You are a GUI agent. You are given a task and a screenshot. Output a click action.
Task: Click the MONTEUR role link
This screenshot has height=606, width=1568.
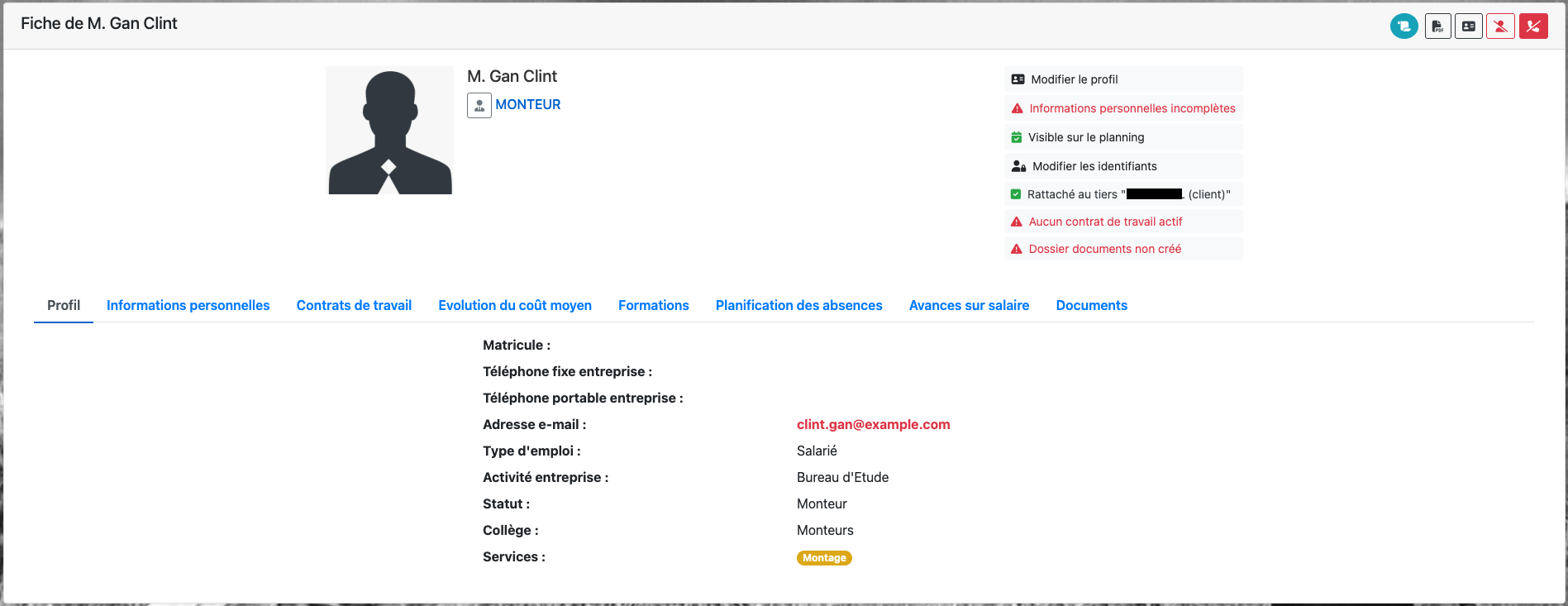click(x=527, y=104)
